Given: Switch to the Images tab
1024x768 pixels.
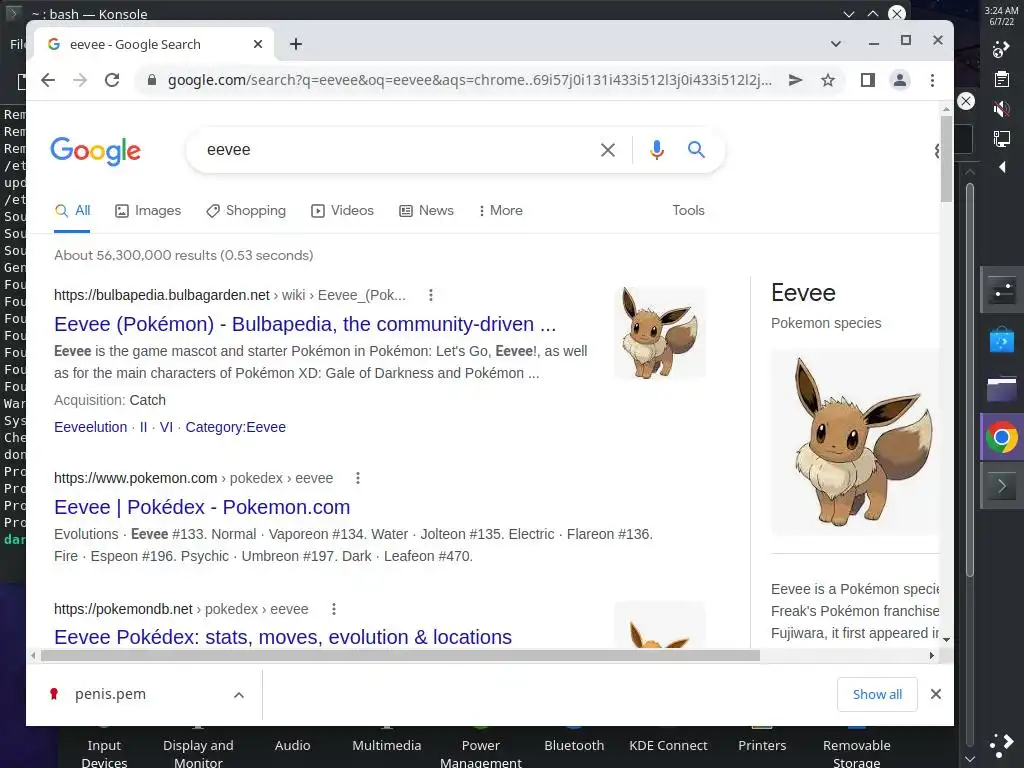Looking at the screenshot, I should click(x=148, y=211).
